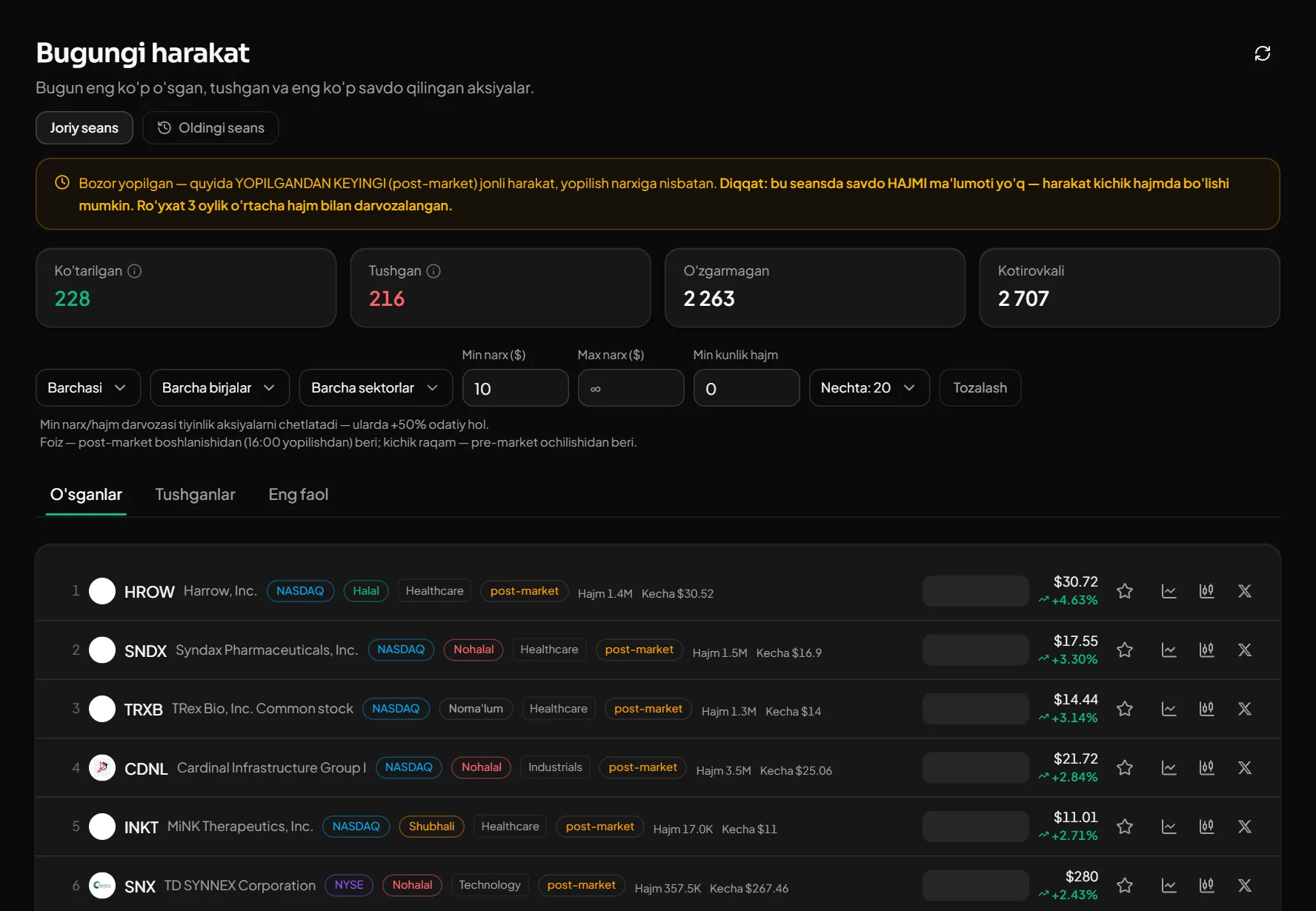Click the Min narx ($) input field
This screenshot has width=1316, height=911.
(516, 388)
